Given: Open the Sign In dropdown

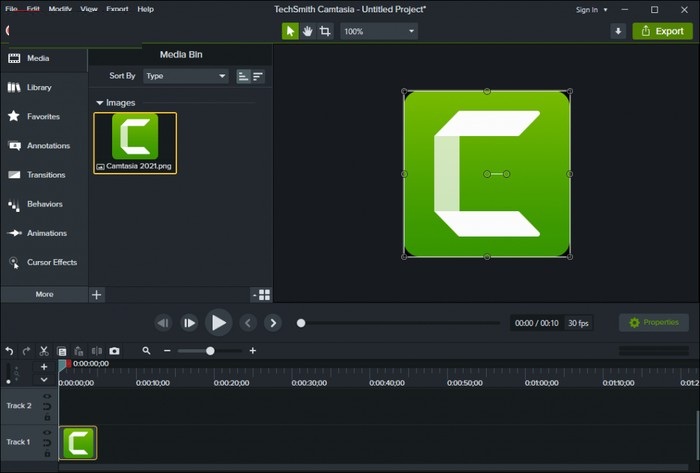Looking at the screenshot, I should (x=592, y=9).
